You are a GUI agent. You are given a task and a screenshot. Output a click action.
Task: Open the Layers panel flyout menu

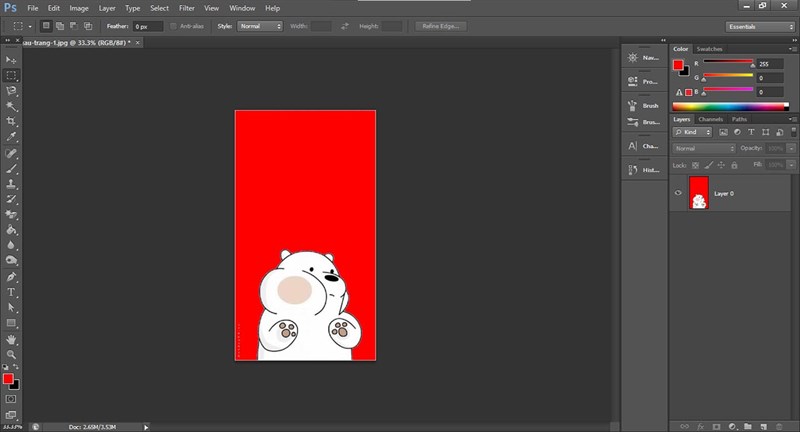pos(793,119)
